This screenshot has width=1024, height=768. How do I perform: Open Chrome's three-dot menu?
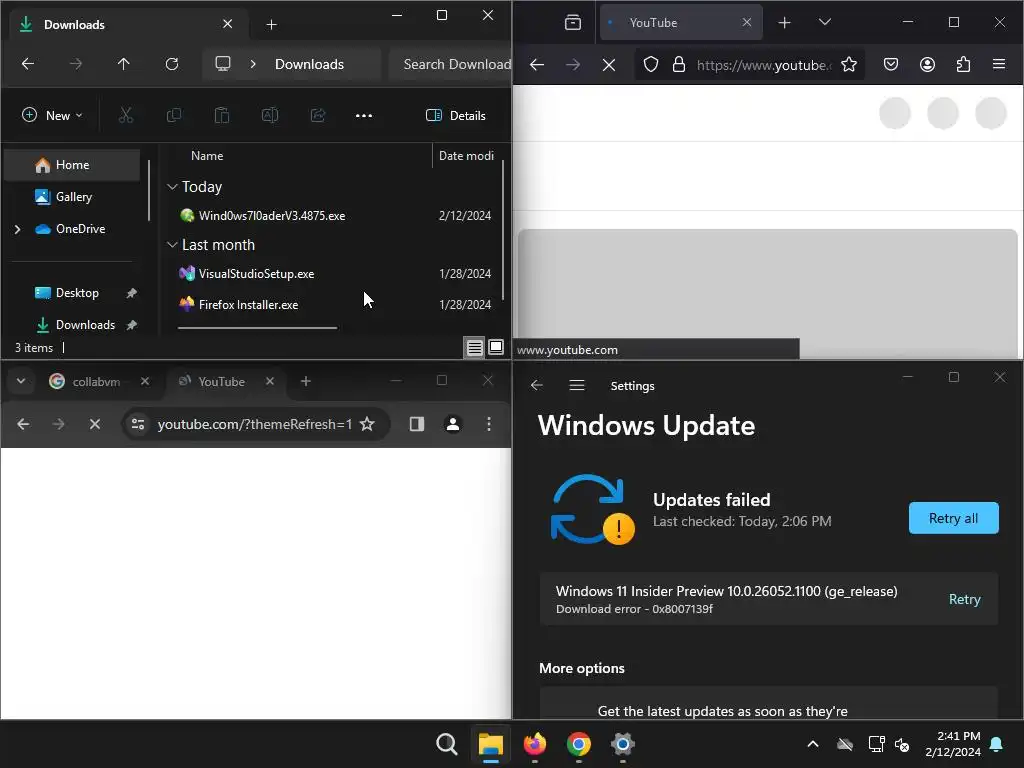click(x=488, y=424)
